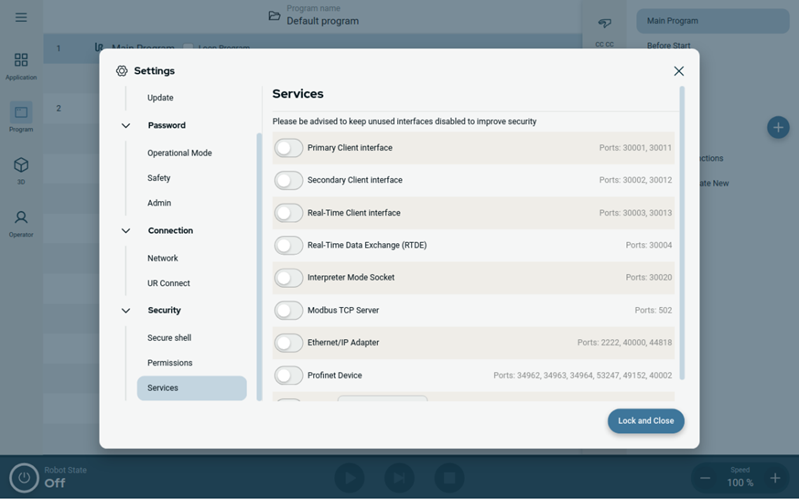Open the Secure shell settings page
The height and width of the screenshot is (500, 800).
[x=169, y=338]
